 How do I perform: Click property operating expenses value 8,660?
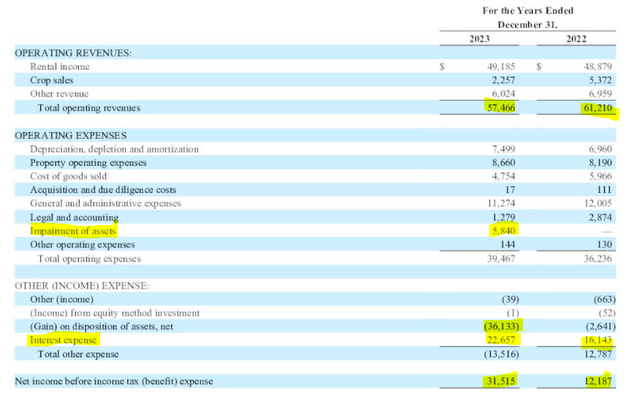(503, 163)
